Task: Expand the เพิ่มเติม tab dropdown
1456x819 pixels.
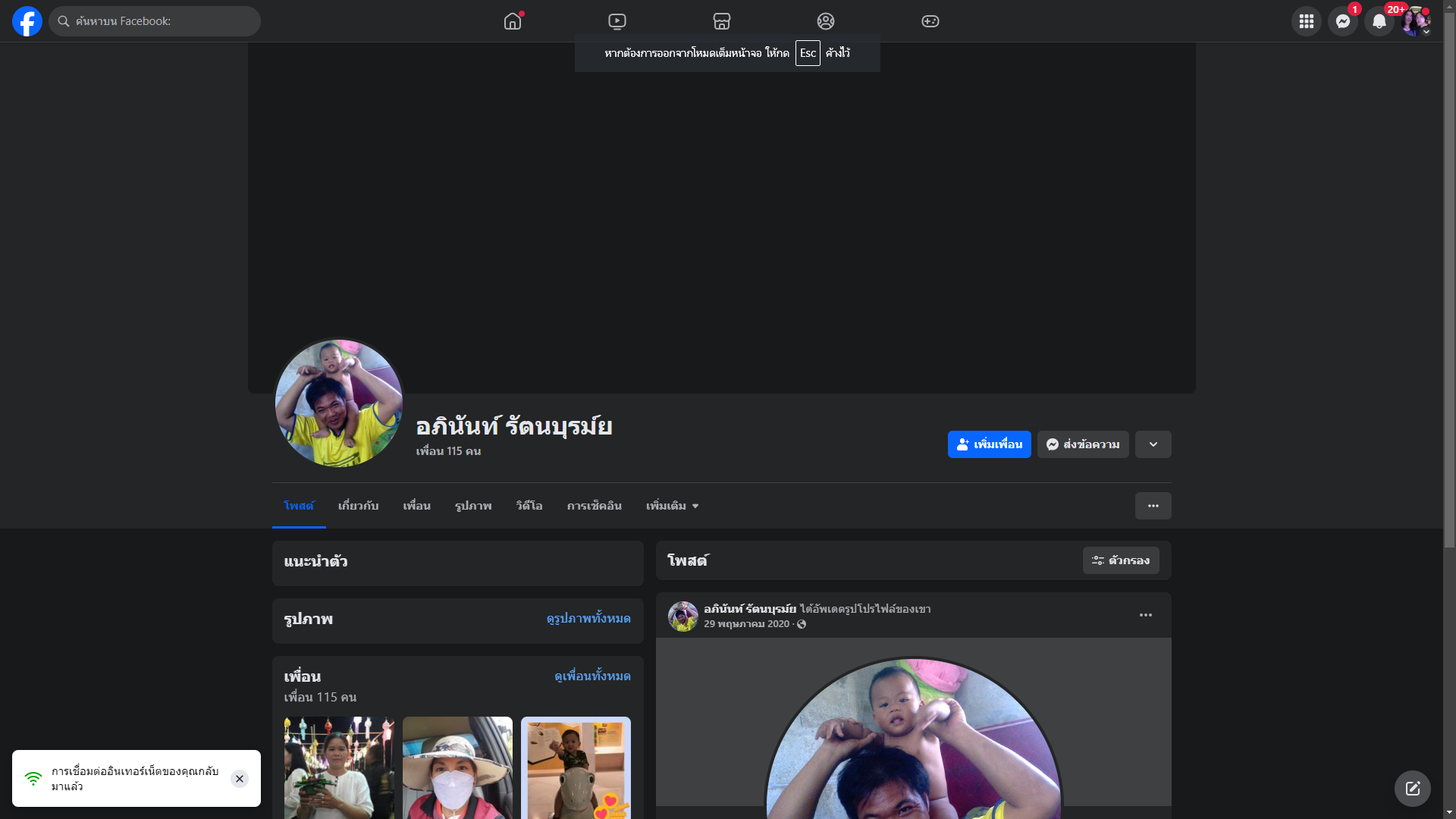Action: pyautogui.click(x=672, y=506)
